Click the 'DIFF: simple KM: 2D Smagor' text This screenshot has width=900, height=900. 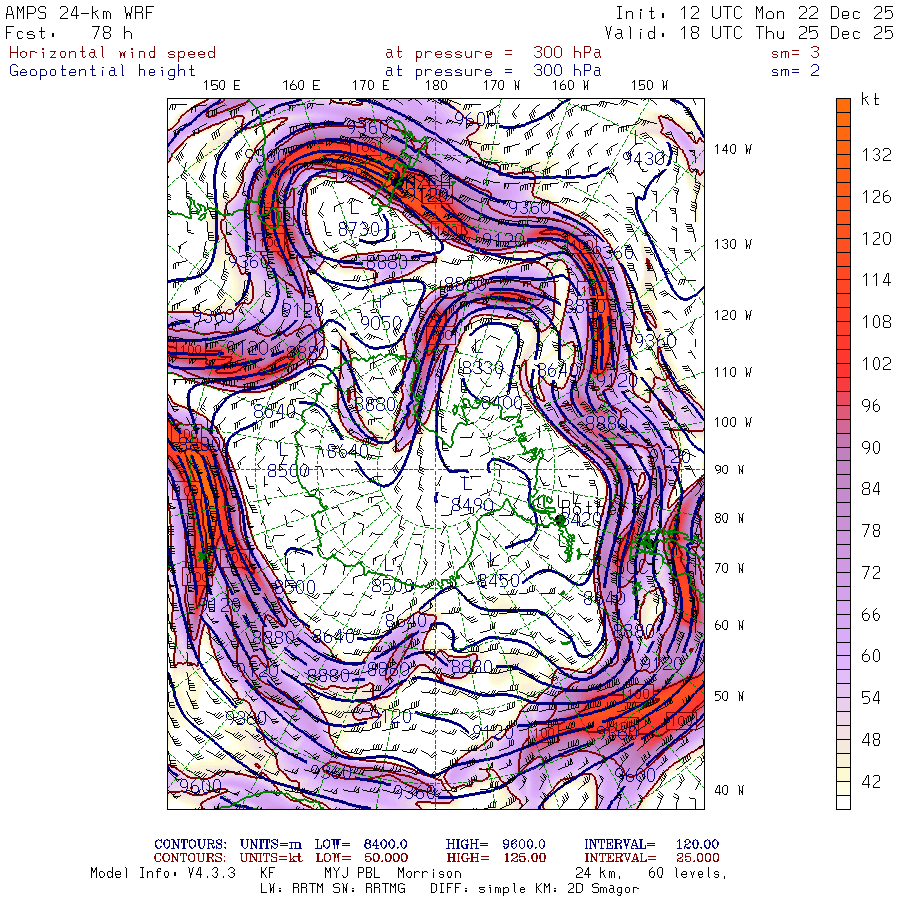point(534,889)
